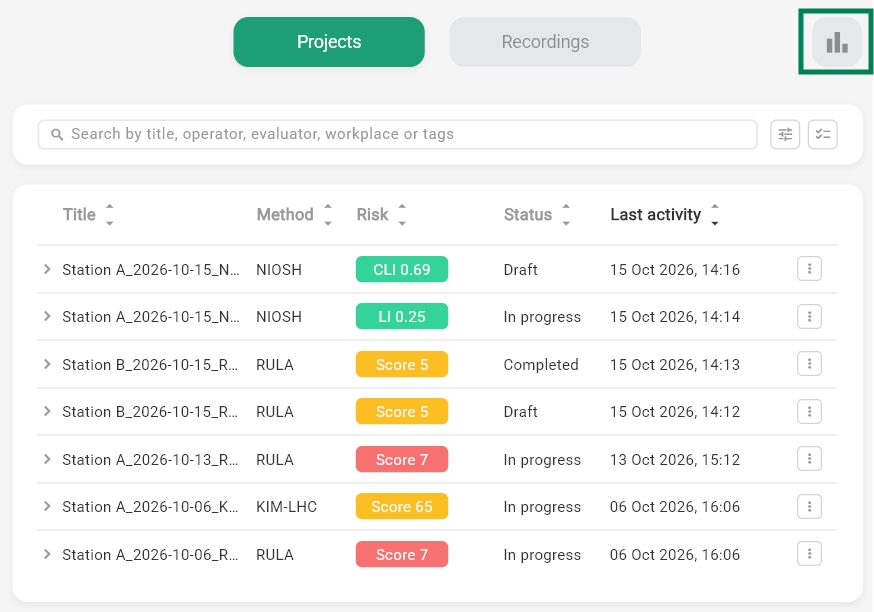The height and width of the screenshot is (612, 874).
Task: Sort by Last activity column arrows
Action: tap(715, 215)
